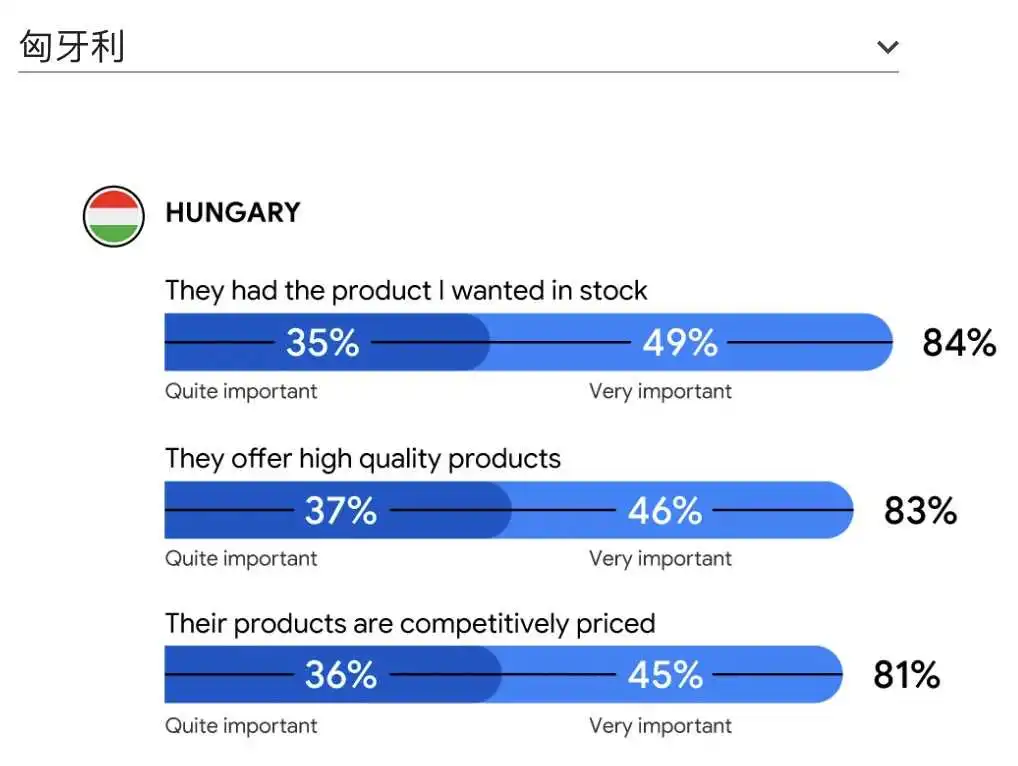Click 'Quite important' under the in-stock bar
Viewport: 1018px width, 766px height.
[241, 391]
